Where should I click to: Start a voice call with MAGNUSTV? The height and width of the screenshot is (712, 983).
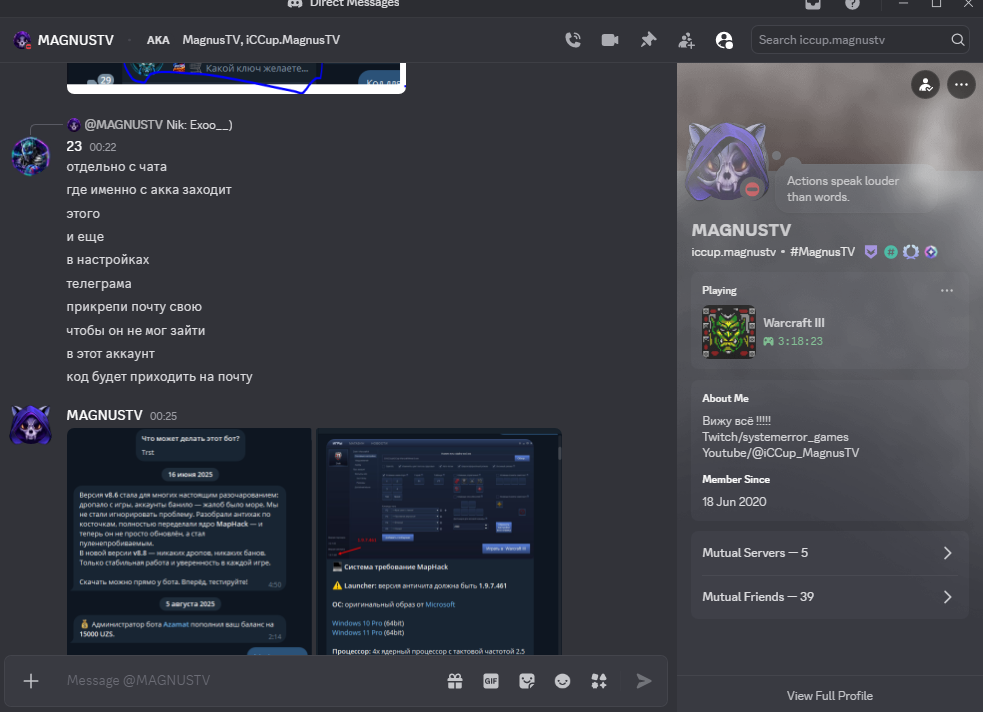pyautogui.click(x=573, y=40)
